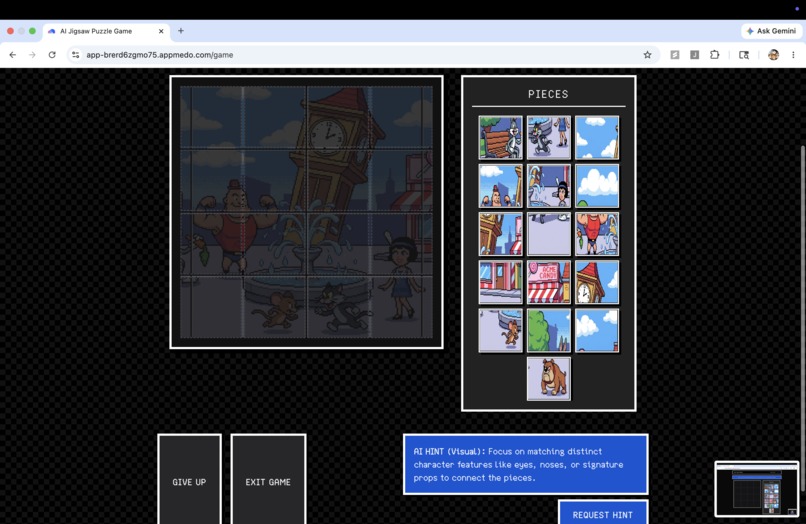Select the pink storefront door puzzle piece

500,282
